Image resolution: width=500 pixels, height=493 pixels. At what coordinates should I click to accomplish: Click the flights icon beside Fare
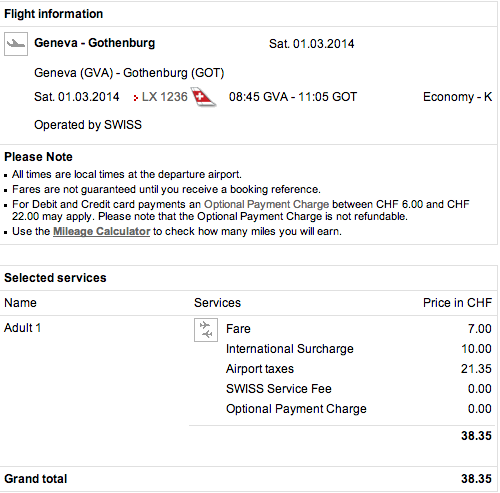(206, 330)
